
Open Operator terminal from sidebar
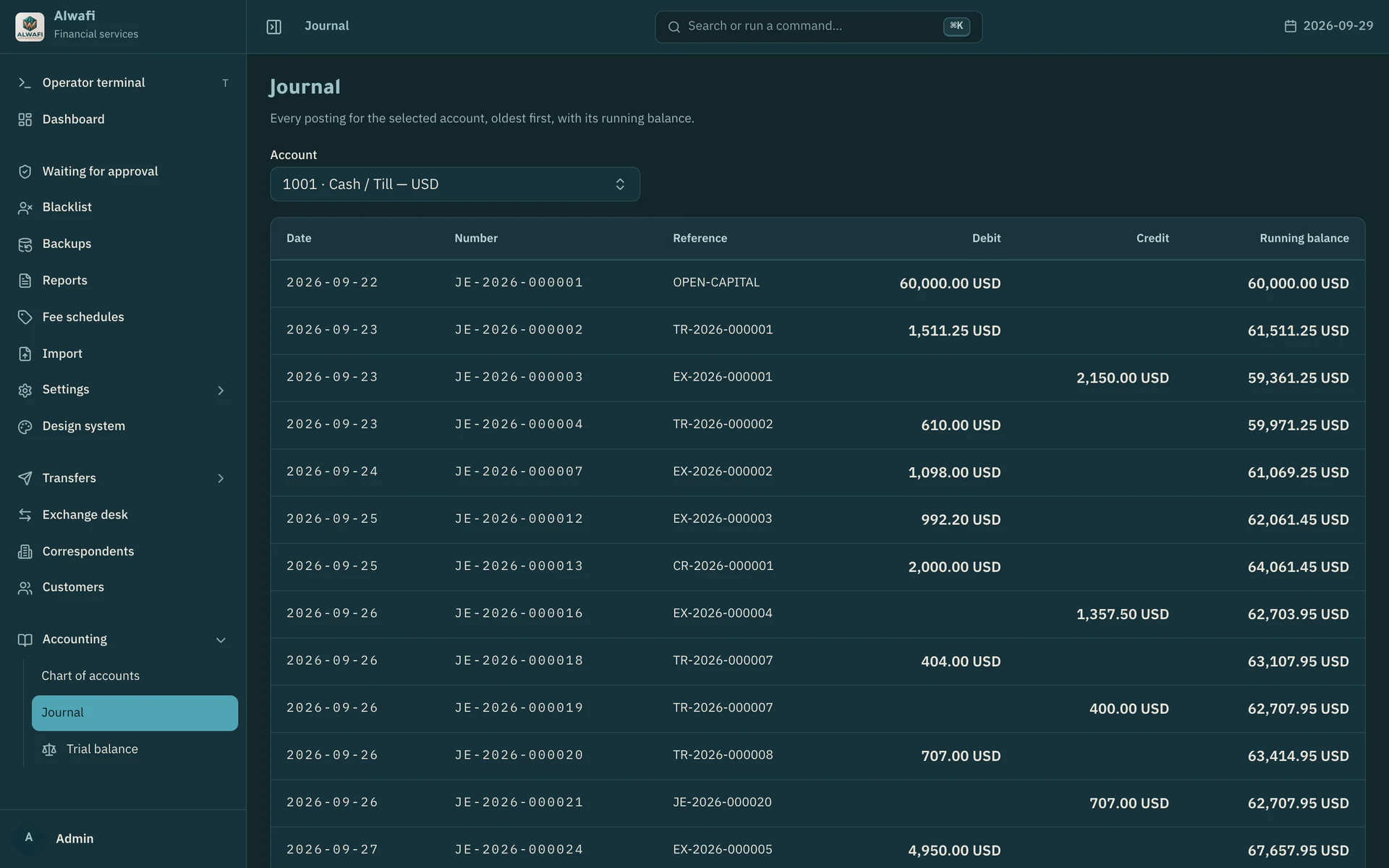pos(123,83)
